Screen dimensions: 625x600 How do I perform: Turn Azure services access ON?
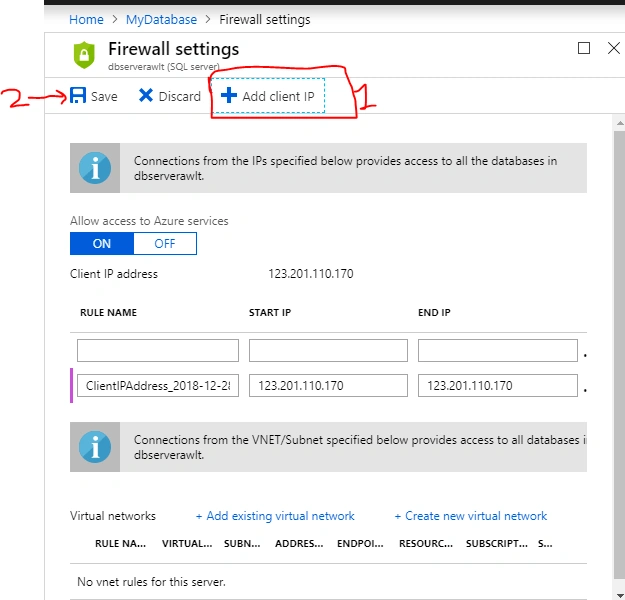point(102,244)
